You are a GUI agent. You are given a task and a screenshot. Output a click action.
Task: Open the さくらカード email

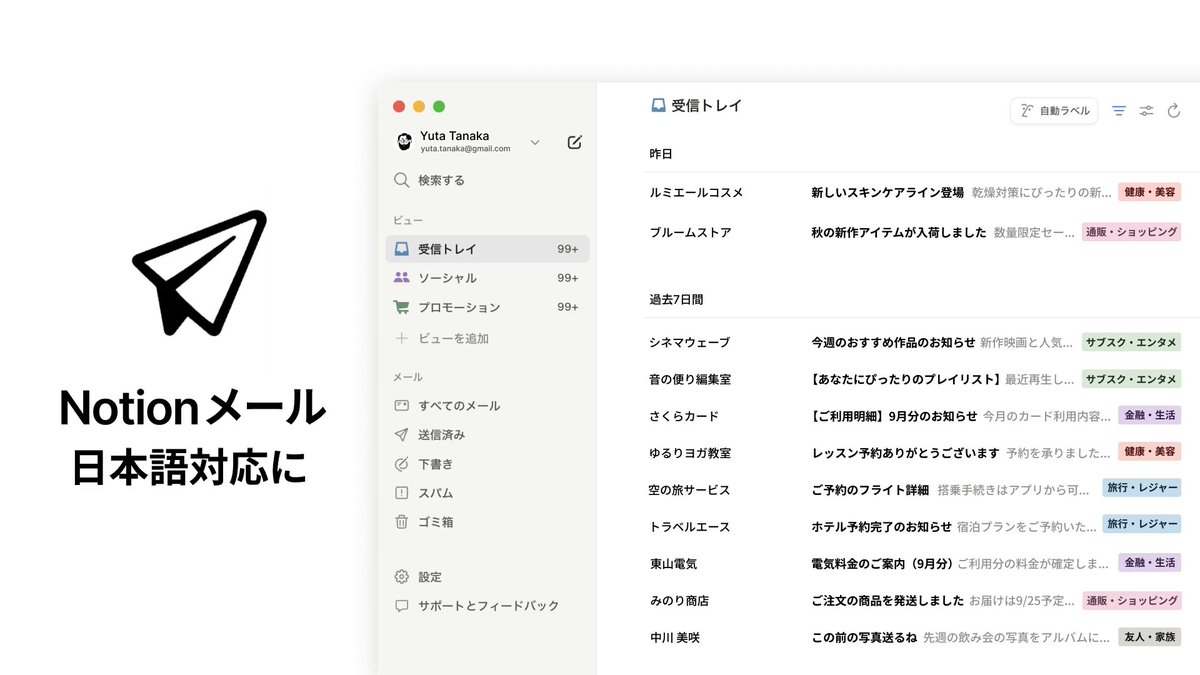(917, 415)
